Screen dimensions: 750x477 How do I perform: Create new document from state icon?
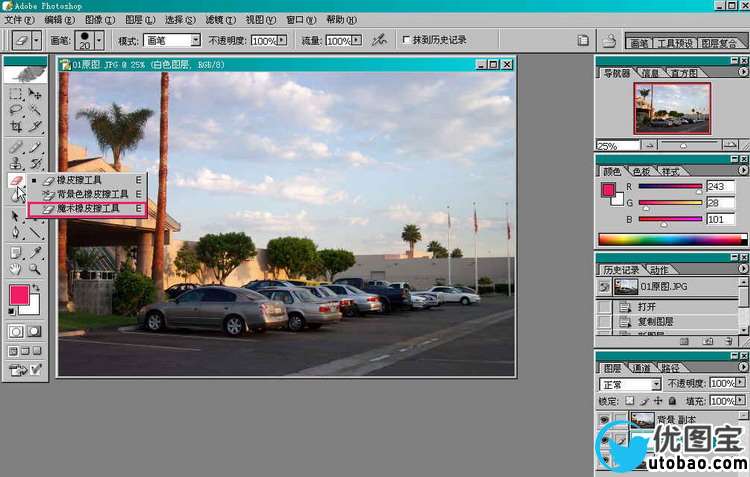tap(684, 341)
